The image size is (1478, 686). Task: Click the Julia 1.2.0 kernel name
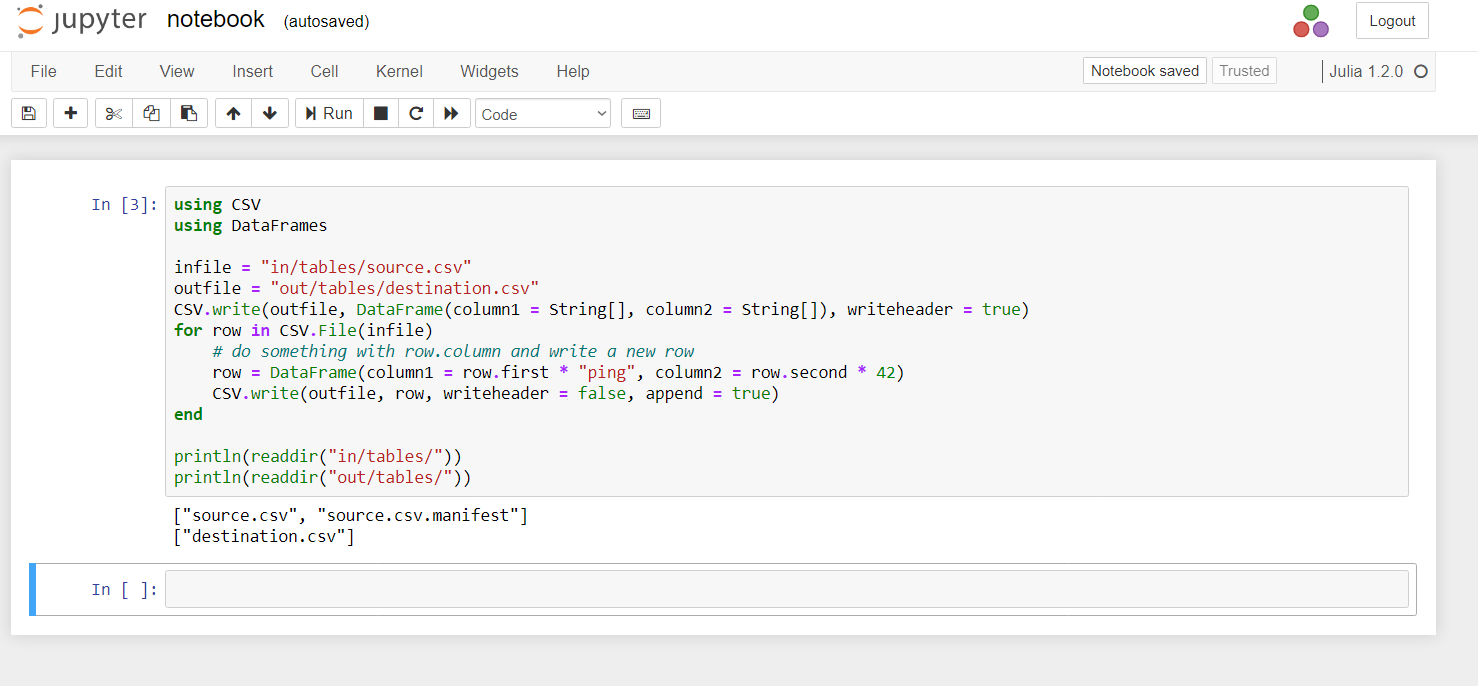point(1366,71)
